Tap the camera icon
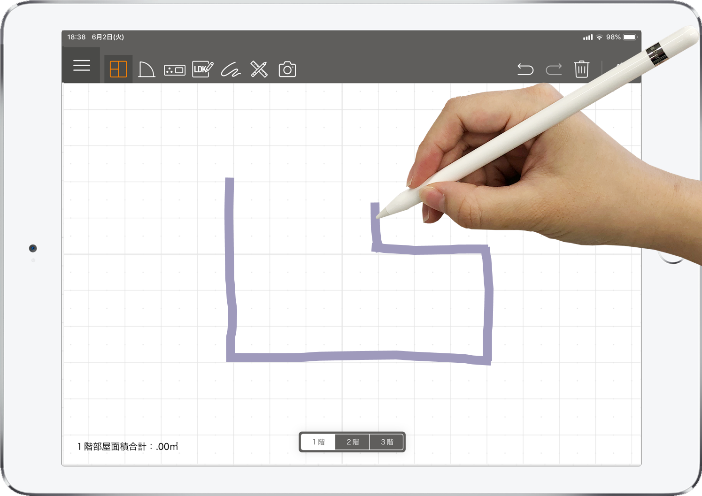Image resolution: width=702 pixels, height=496 pixels. 287,69
